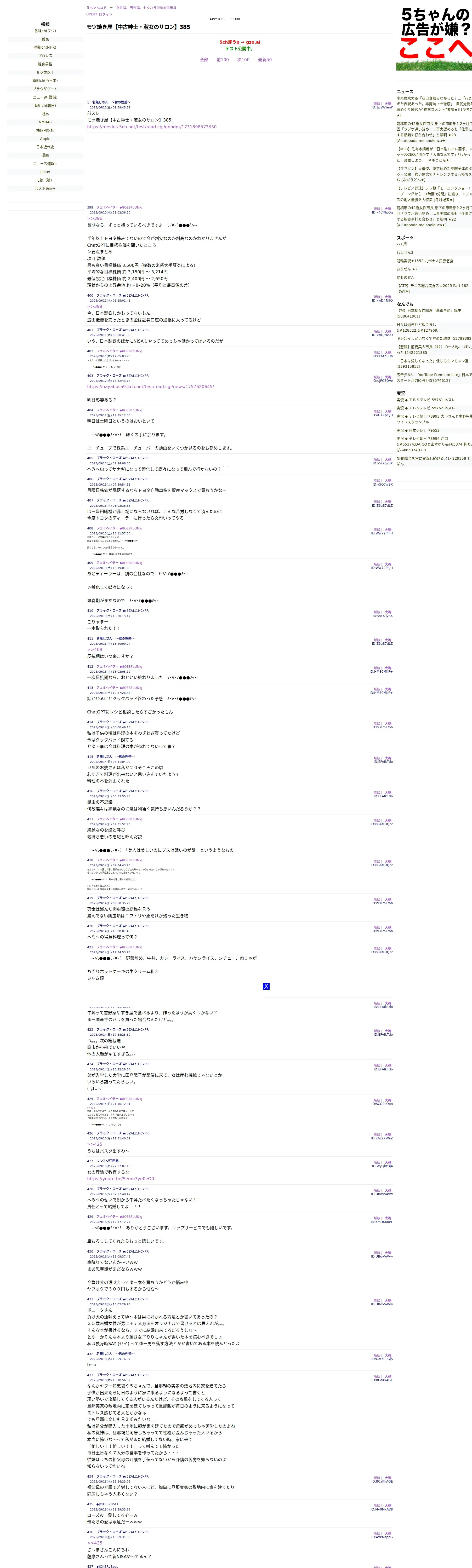
Task: Click the UPLIFT ログイン link
Action: pos(99,14)
